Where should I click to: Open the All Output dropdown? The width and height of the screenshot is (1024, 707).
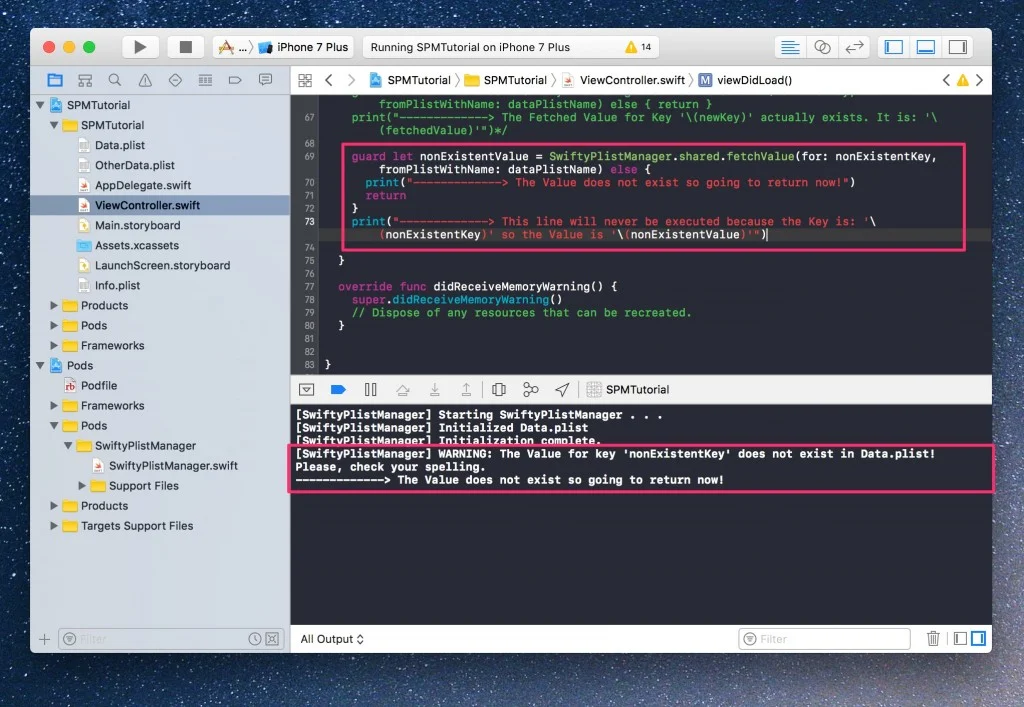pos(332,639)
